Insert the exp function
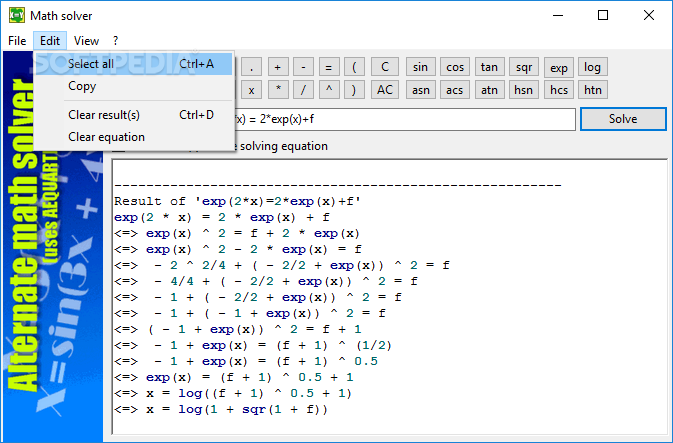Image resolution: width=673 pixels, height=443 pixels. pos(558,67)
